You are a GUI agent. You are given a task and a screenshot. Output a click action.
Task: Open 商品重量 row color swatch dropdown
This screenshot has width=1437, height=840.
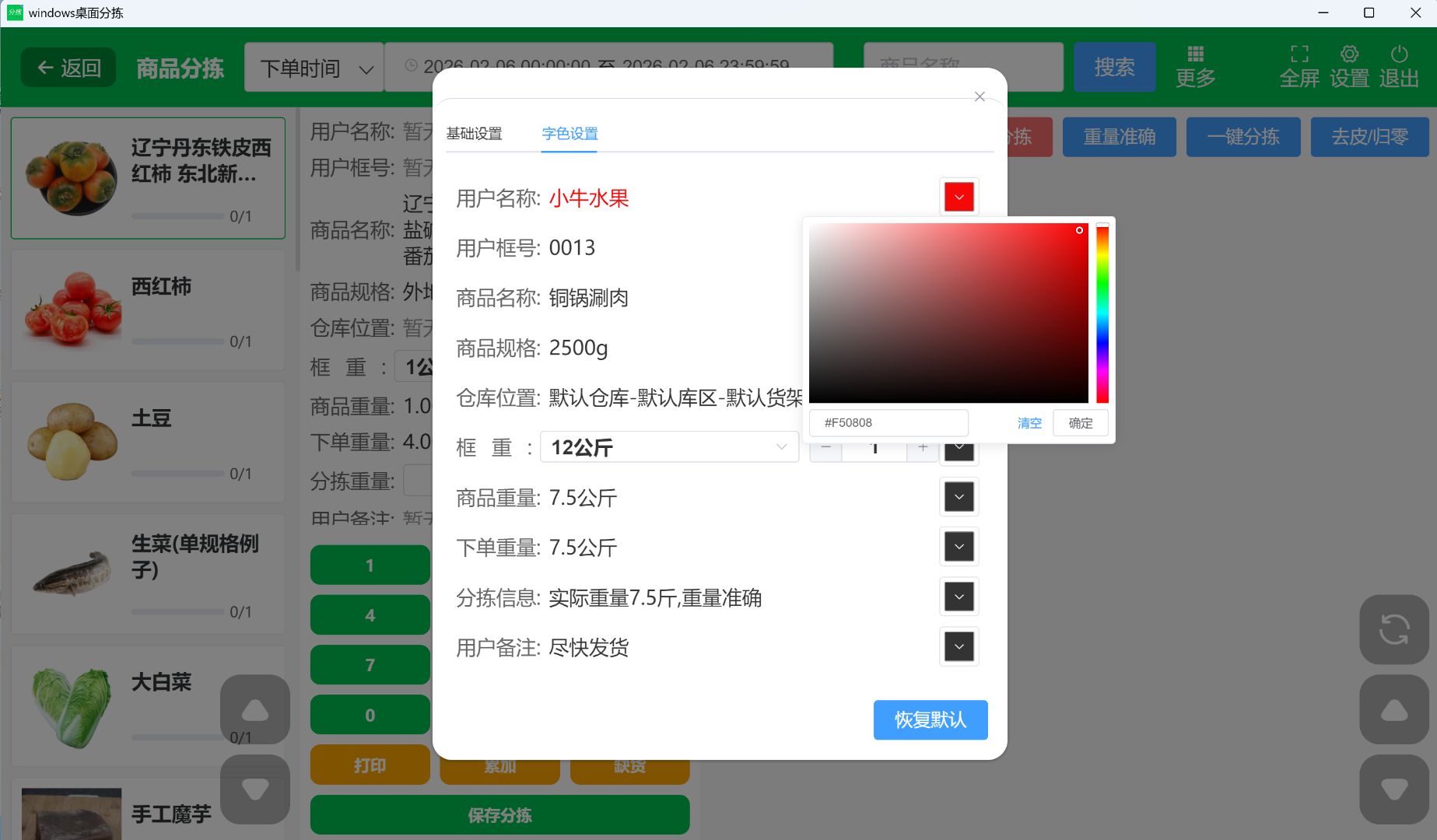click(x=959, y=497)
